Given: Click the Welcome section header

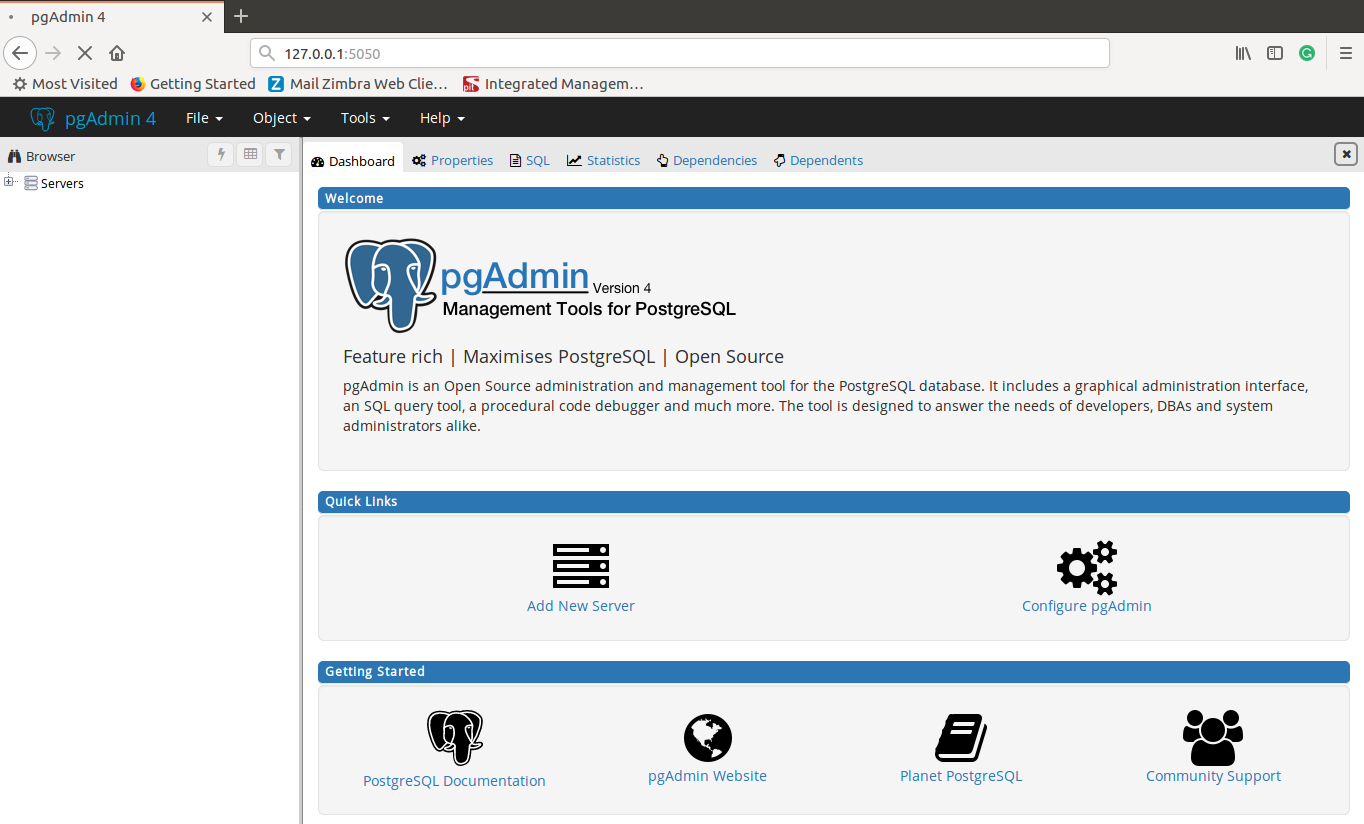Looking at the screenshot, I should [834, 198].
